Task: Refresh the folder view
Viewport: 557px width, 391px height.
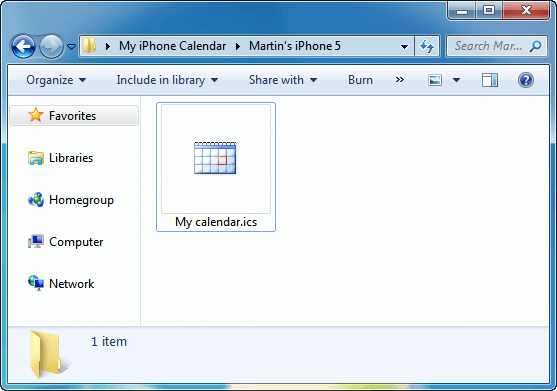Action: click(427, 46)
